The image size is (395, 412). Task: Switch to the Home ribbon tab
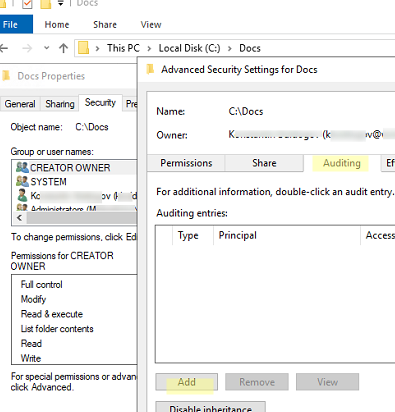57,25
